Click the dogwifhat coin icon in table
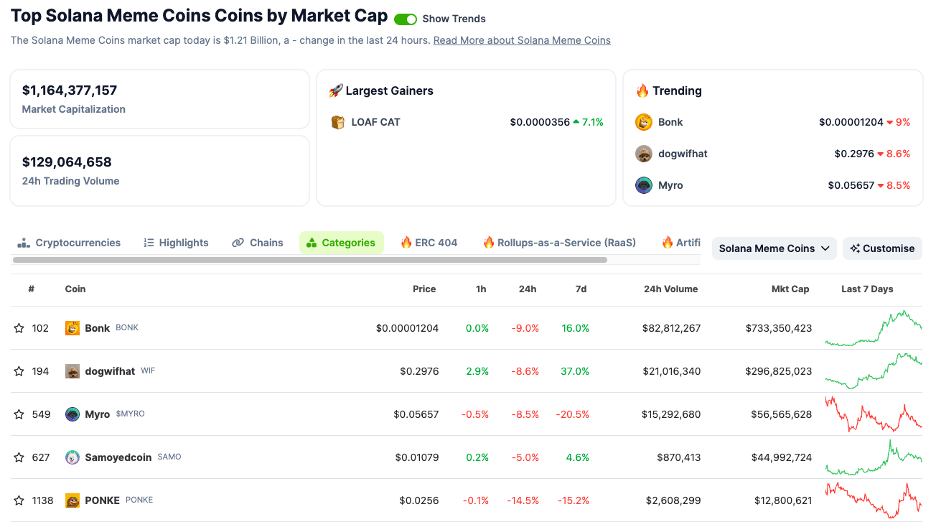The width and height of the screenshot is (936, 522). [x=72, y=371]
